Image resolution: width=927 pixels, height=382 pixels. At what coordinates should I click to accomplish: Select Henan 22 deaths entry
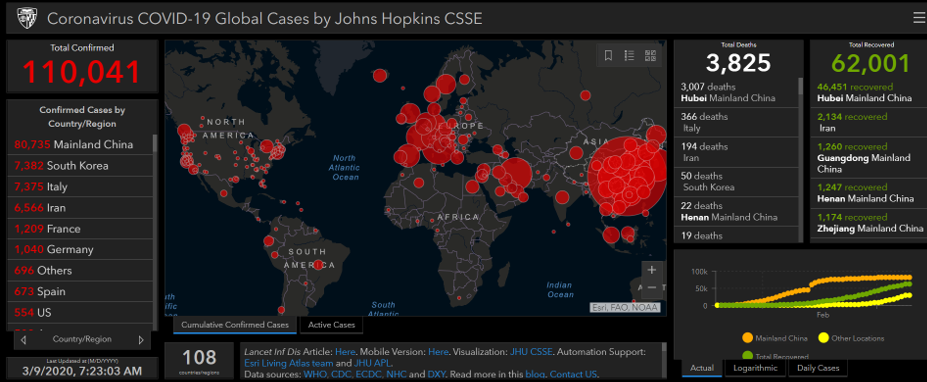[x=736, y=211]
